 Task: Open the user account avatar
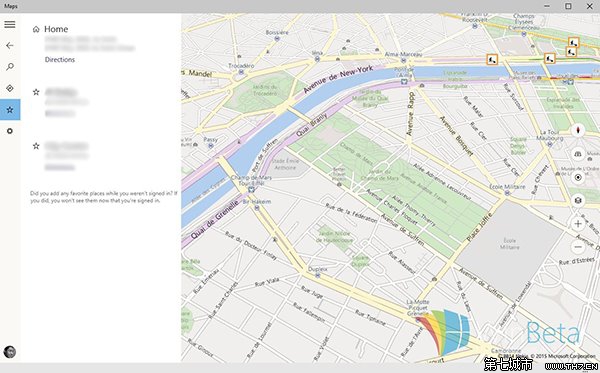(10, 352)
